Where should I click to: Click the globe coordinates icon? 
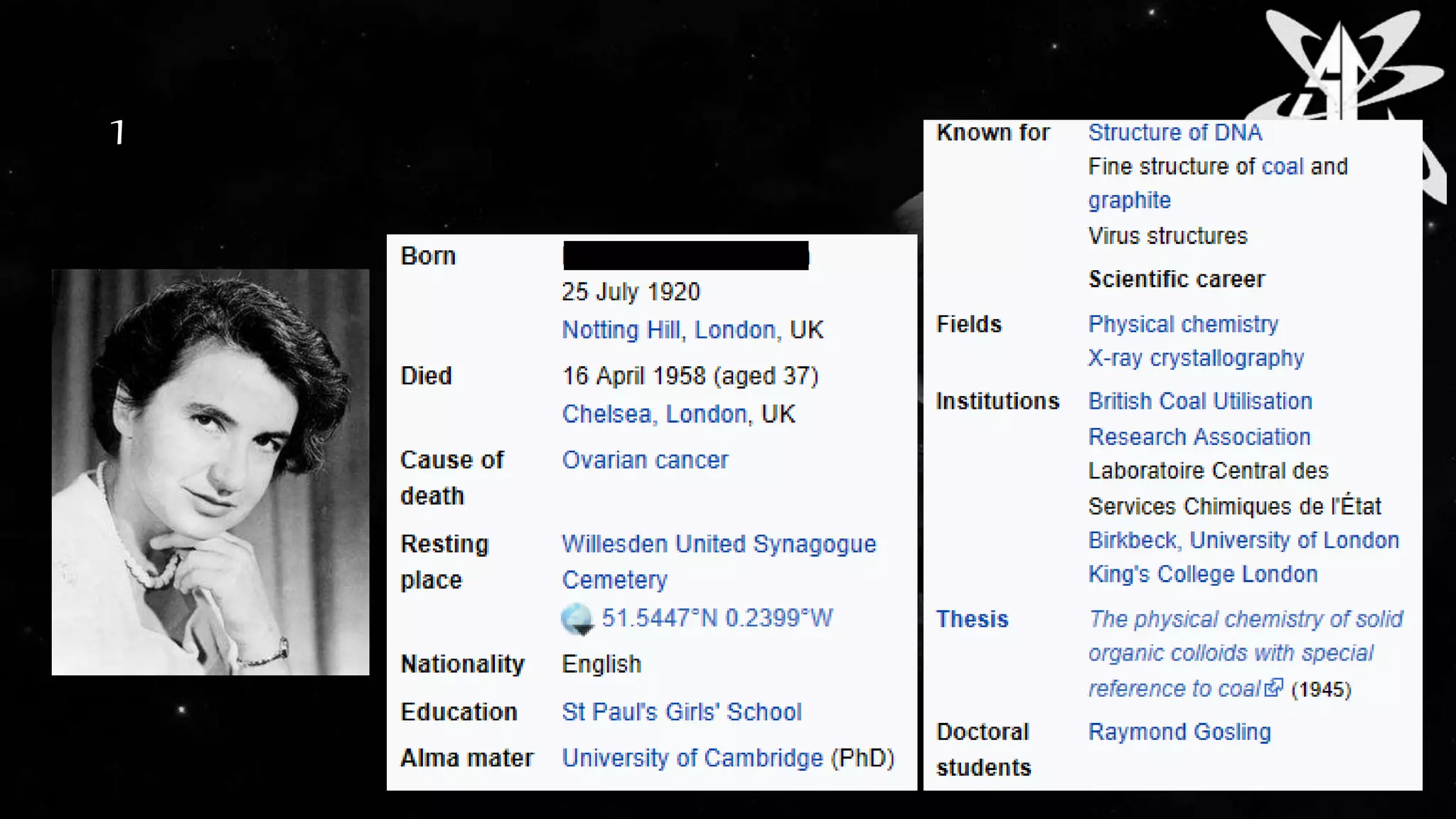coord(577,619)
